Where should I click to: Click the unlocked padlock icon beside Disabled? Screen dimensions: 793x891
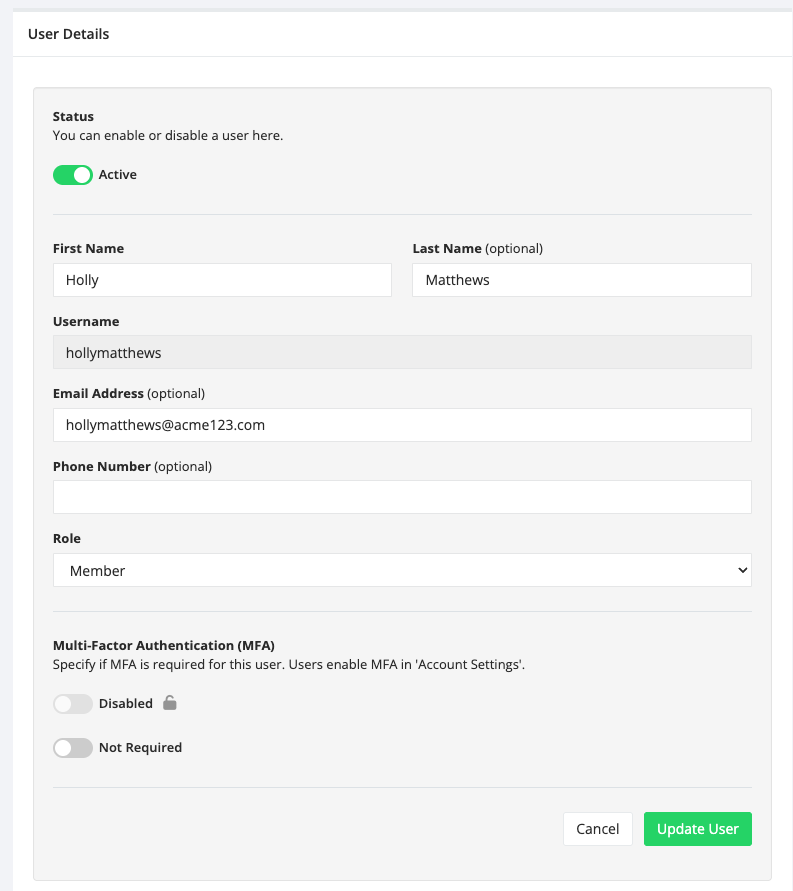click(170, 703)
